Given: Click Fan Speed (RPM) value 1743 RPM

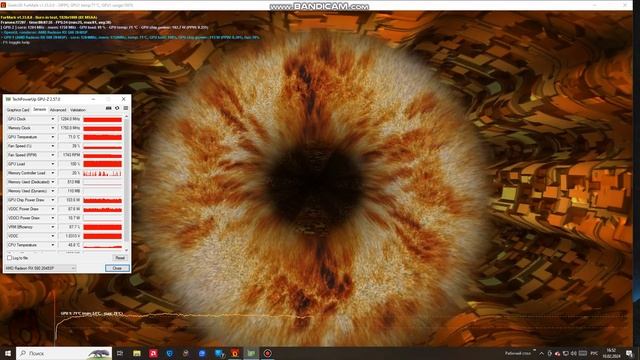Looking at the screenshot, I should click(x=69, y=155).
